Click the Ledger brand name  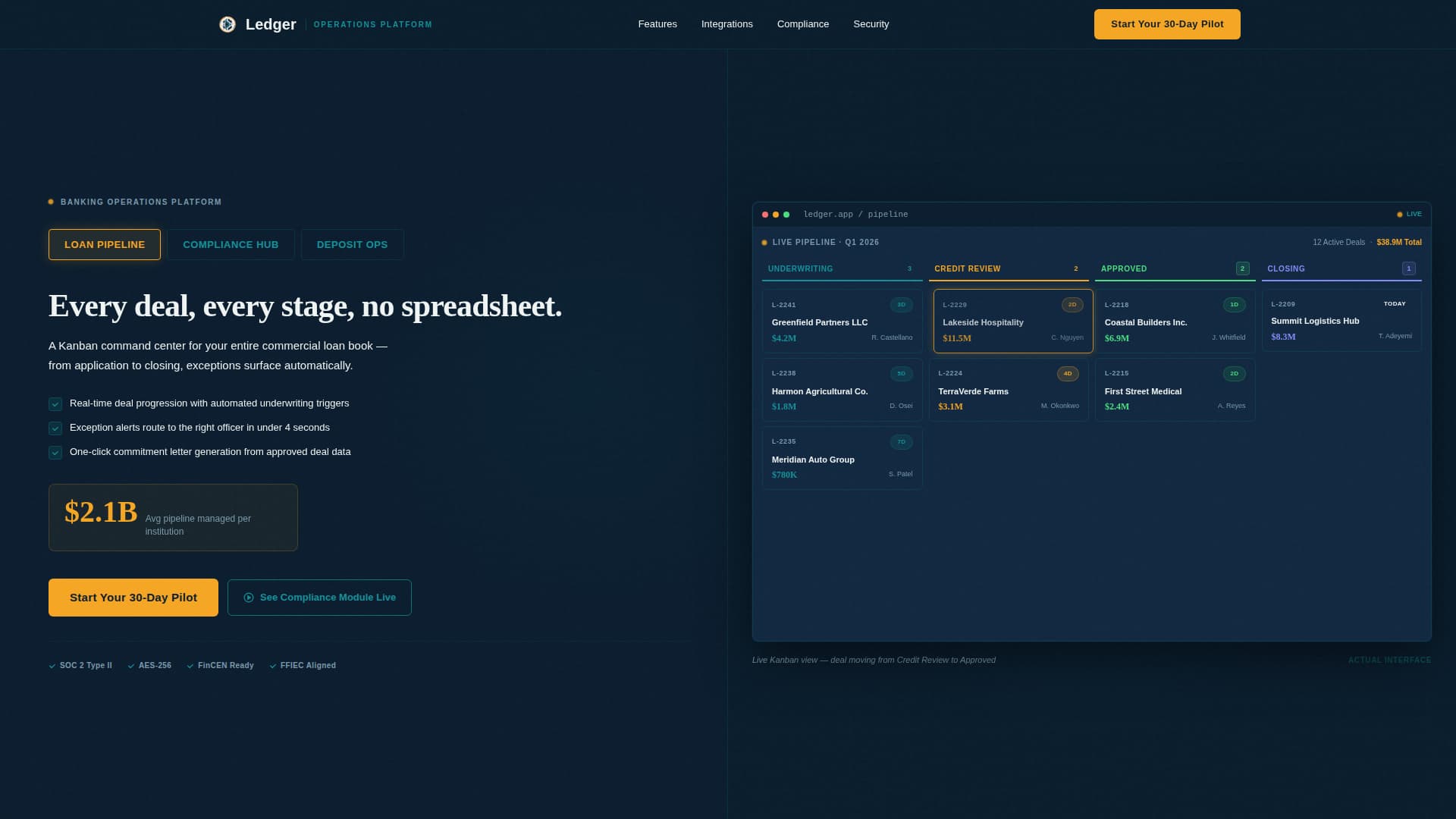271,24
